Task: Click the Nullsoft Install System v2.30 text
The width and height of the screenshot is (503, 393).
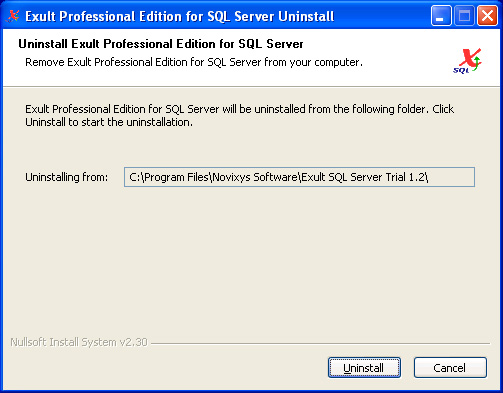Action: pos(79,342)
